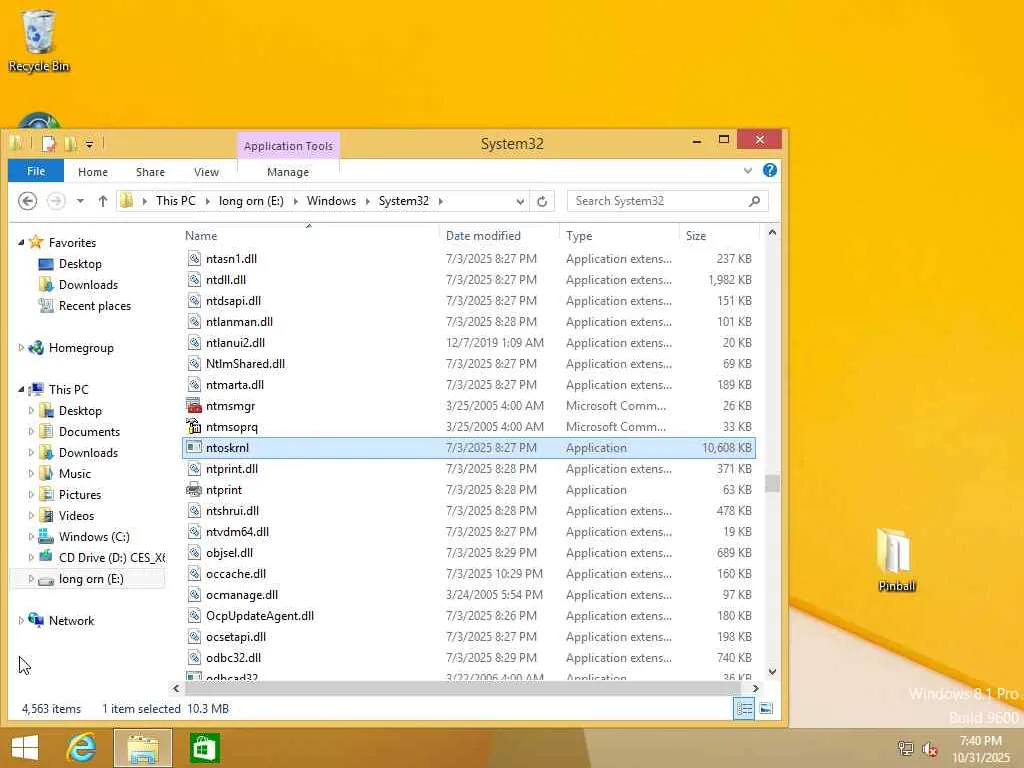Click This PC in the address breadcrumb

176,201
